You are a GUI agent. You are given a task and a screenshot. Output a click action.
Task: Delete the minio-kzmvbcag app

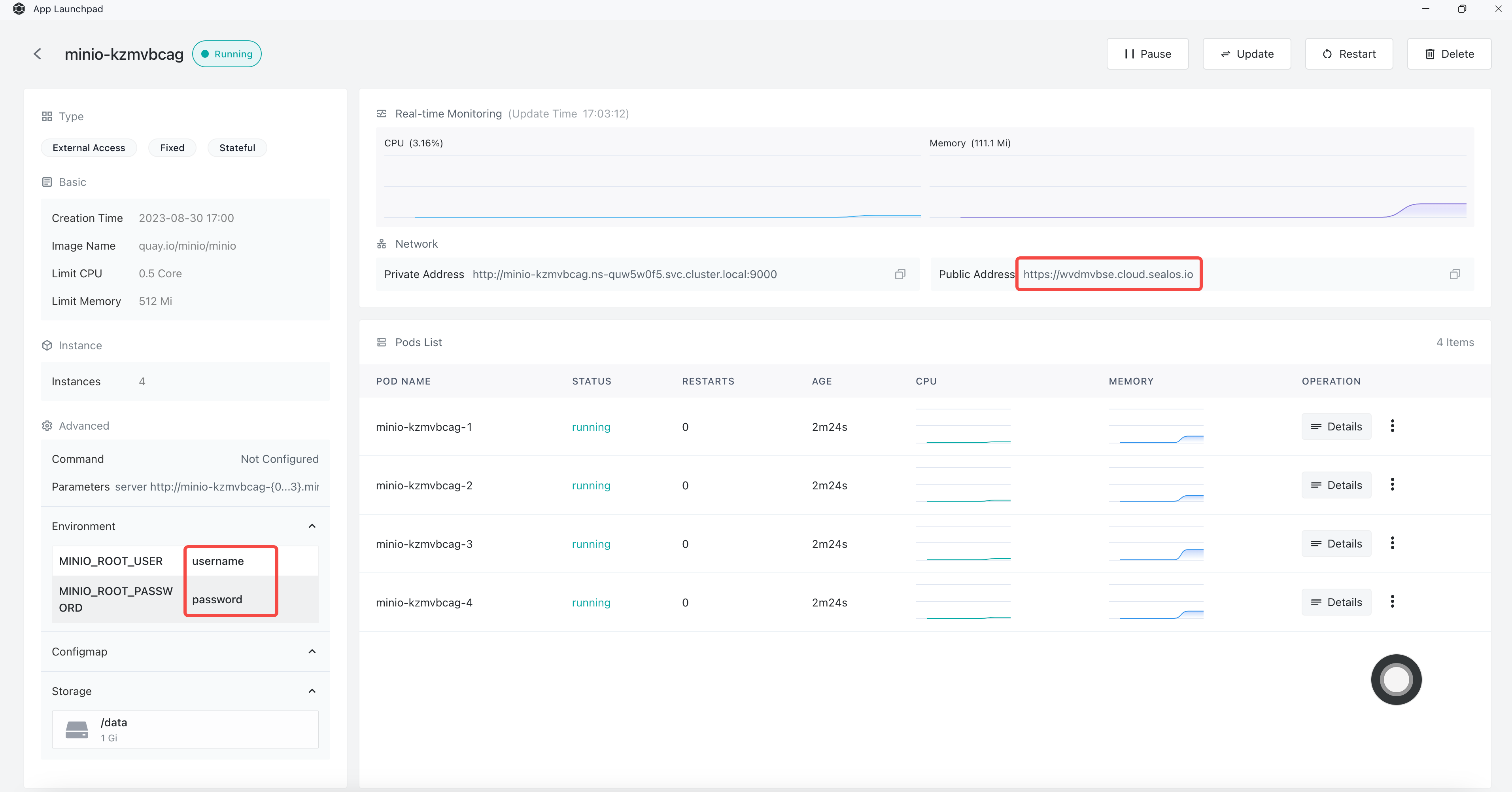pyautogui.click(x=1449, y=54)
